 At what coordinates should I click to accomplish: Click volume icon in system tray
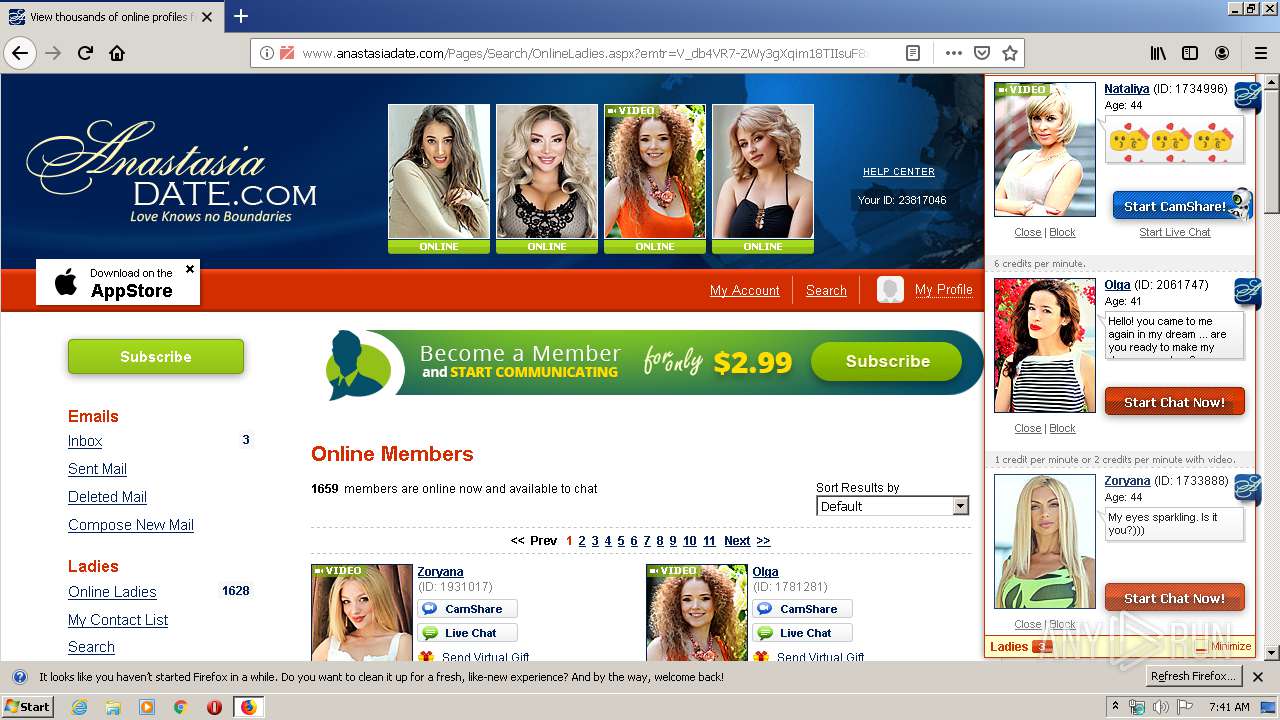[1161, 707]
